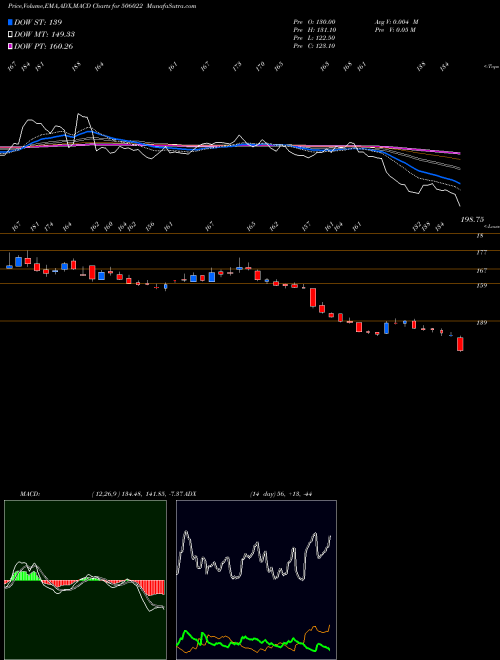Click the white DOW MT legend swatch
Viewport: 500px width, 660px height.
10,34
